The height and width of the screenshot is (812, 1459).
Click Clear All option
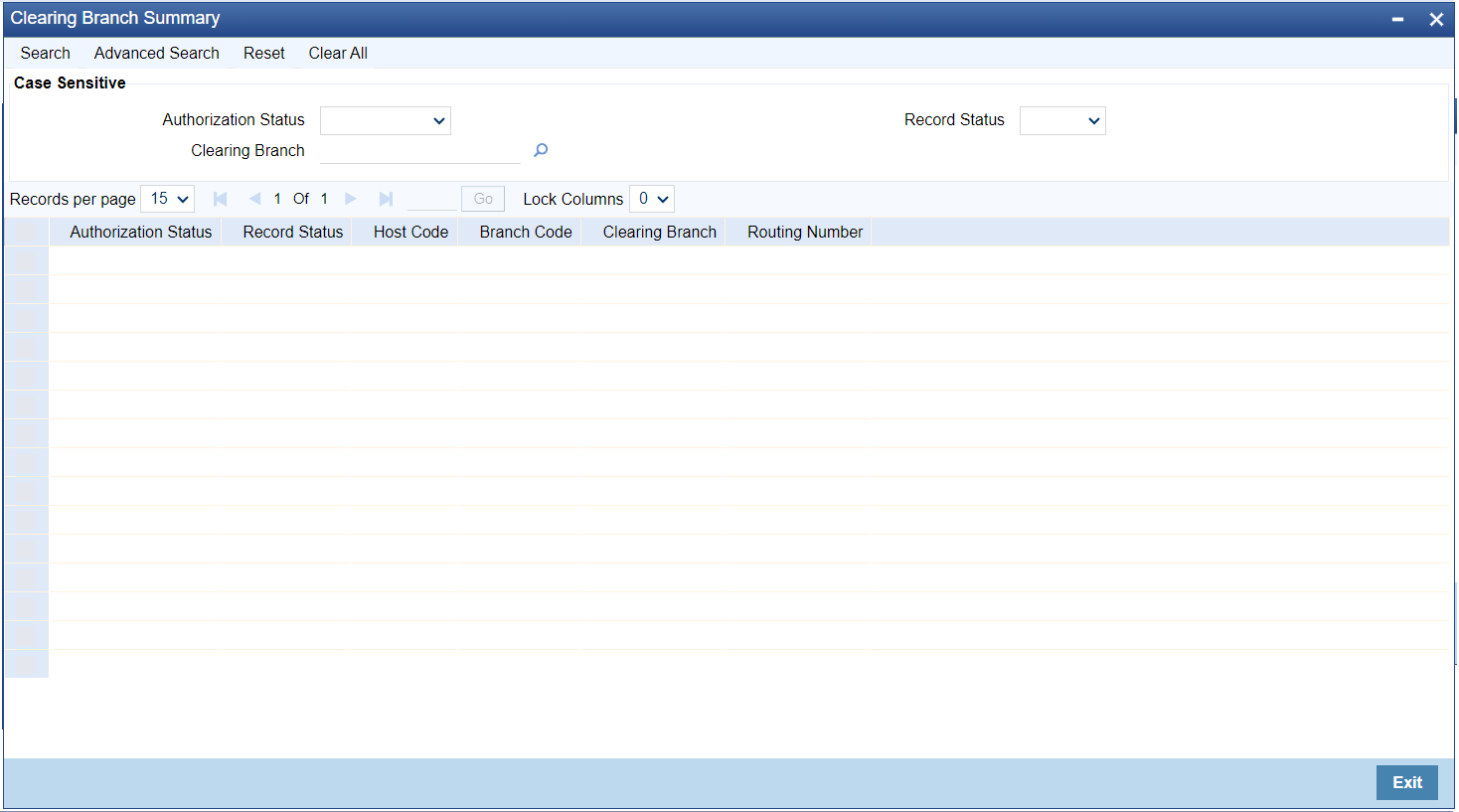338,54
